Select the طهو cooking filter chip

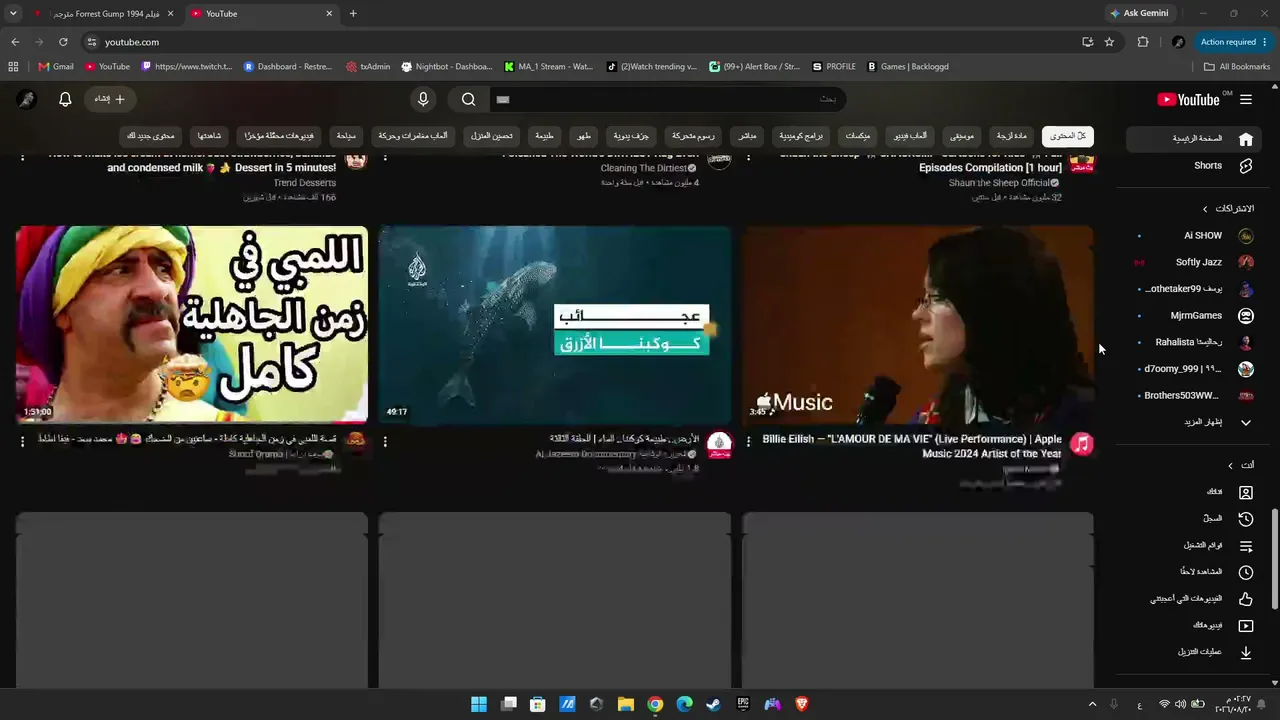click(x=583, y=136)
